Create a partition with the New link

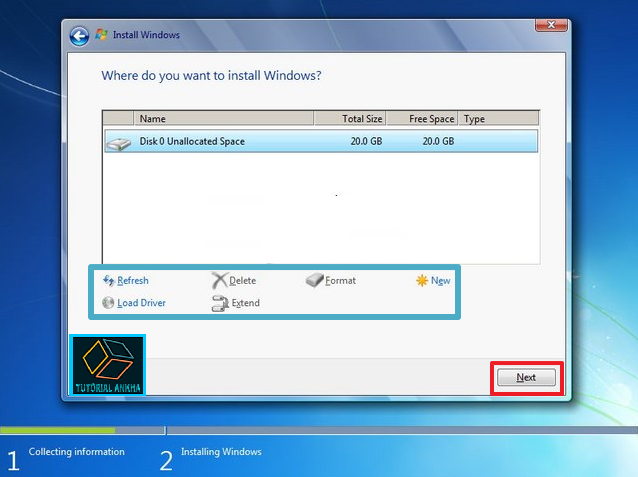[440, 280]
